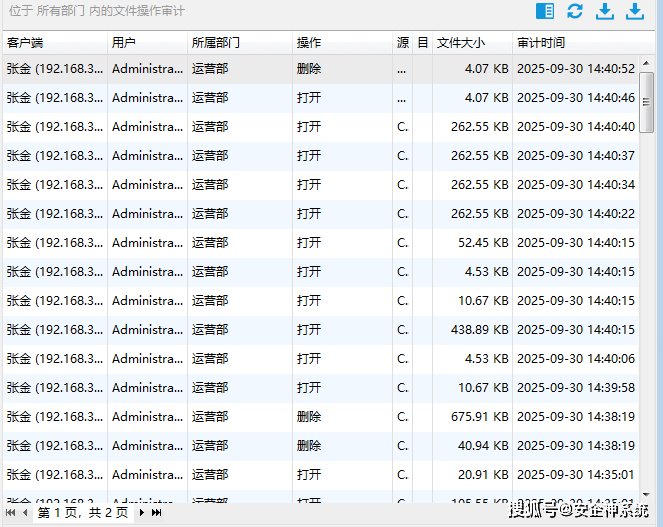Sort by 用户 column header

[147, 42]
